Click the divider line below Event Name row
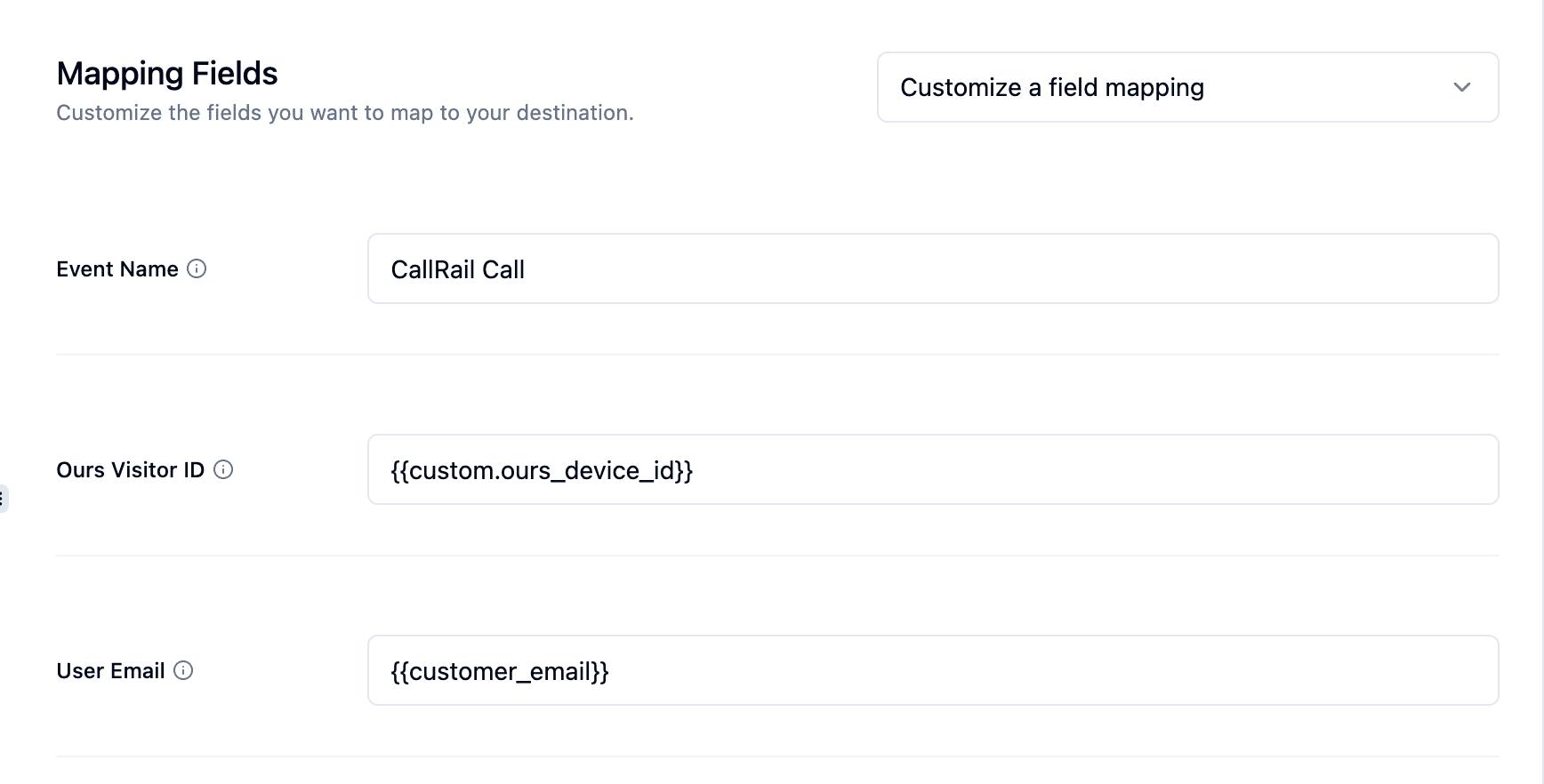The width and height of the screenshot is (1544, 784). coord(777,355)
